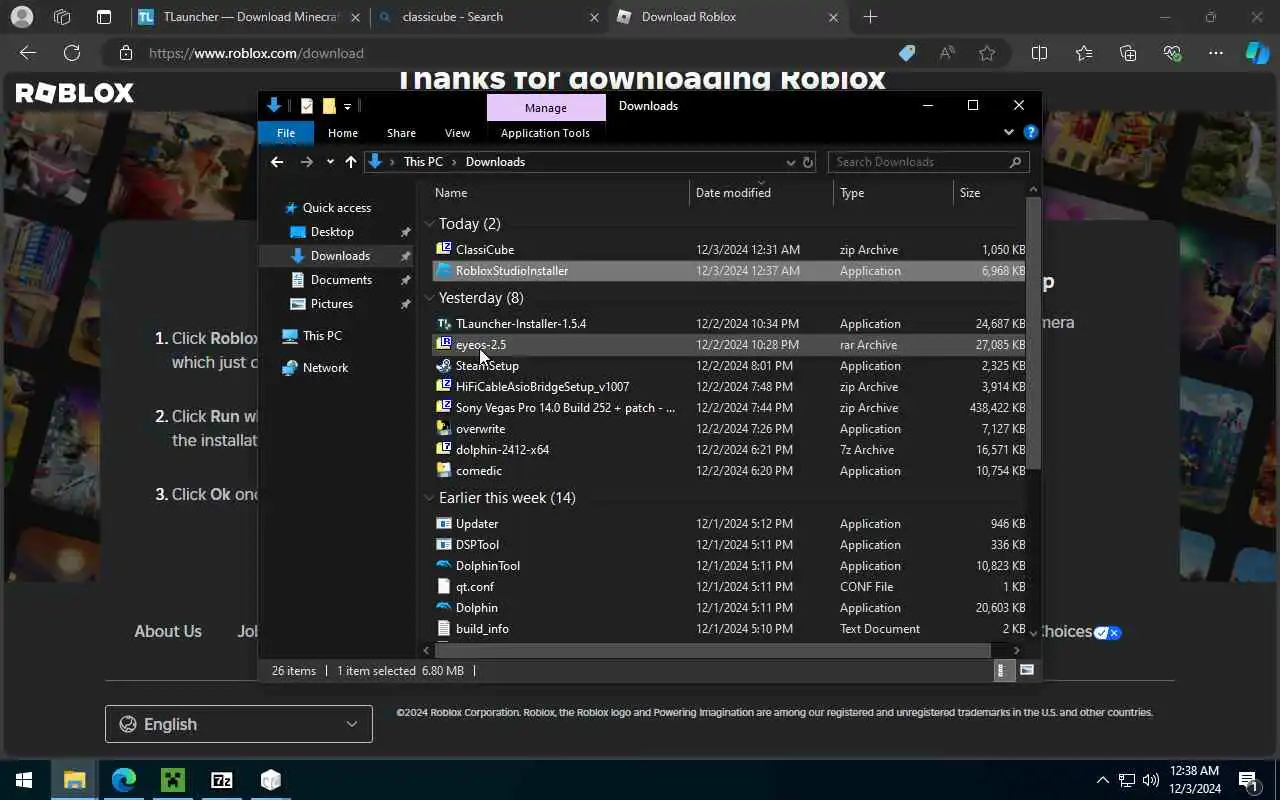
Task: Collapse the Today (2) group
Action: 429,224
